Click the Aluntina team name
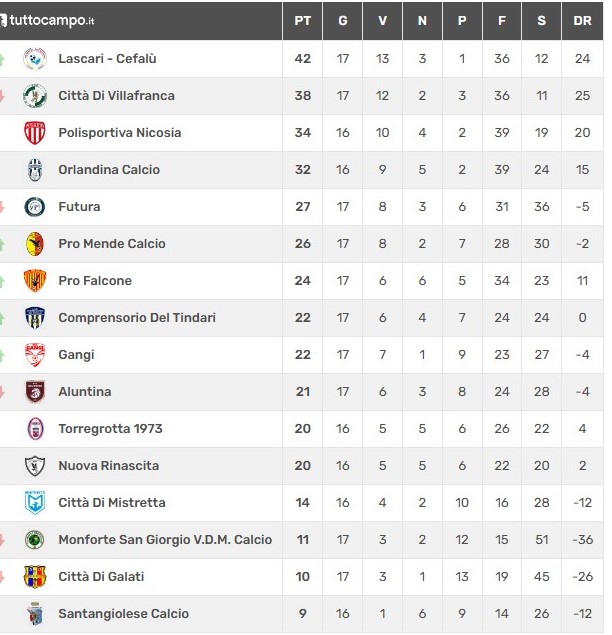The height and width of the screenshot is (635, 612). click(85, 392)
